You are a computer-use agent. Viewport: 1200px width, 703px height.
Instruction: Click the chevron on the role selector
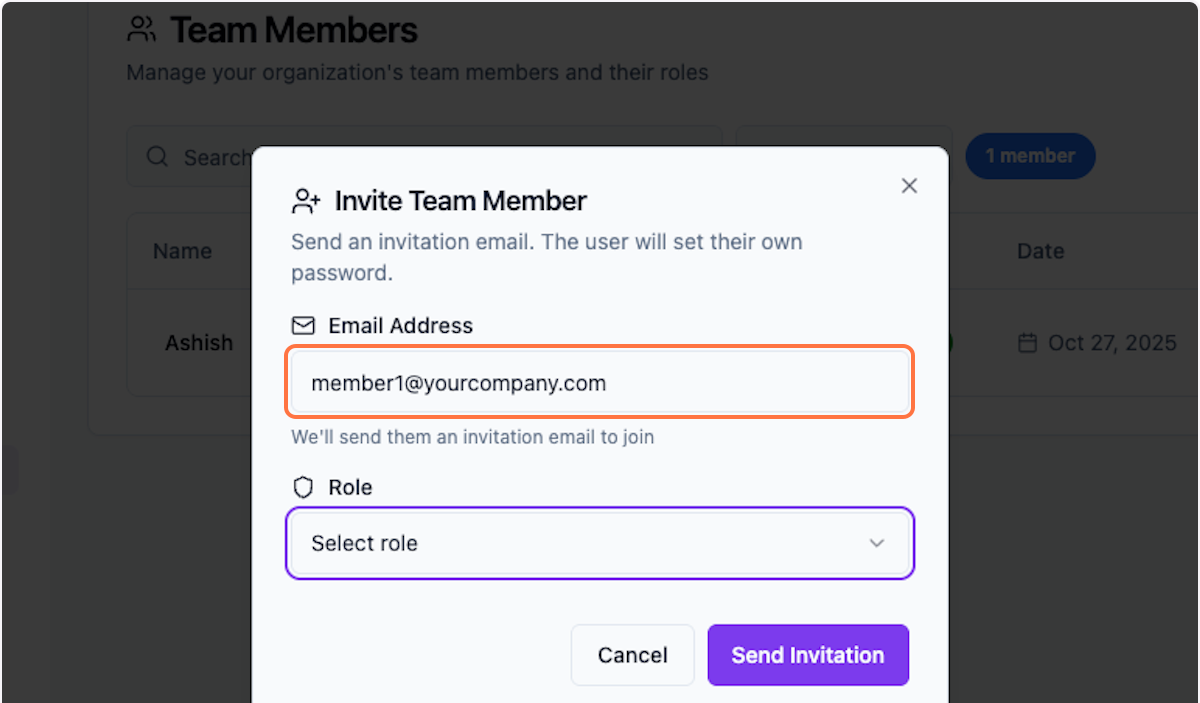pyautogui.click(x=877, y=543)
